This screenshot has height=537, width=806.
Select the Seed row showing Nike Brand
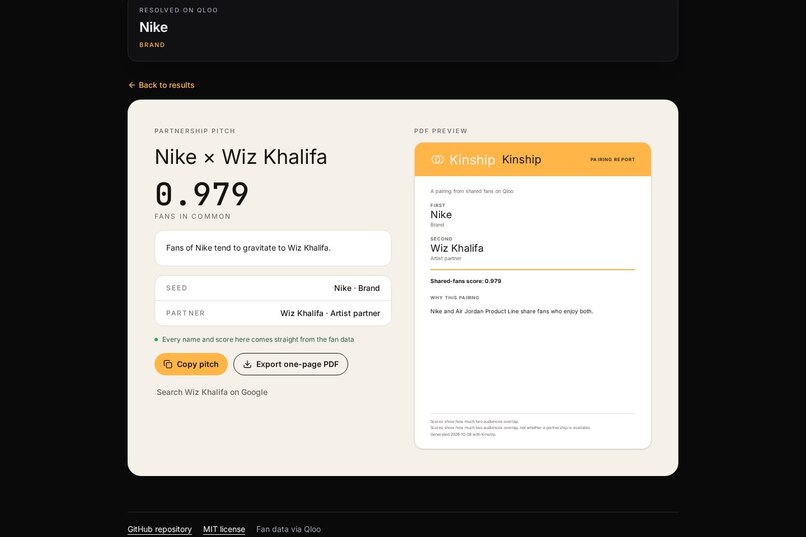pos(273,288)
